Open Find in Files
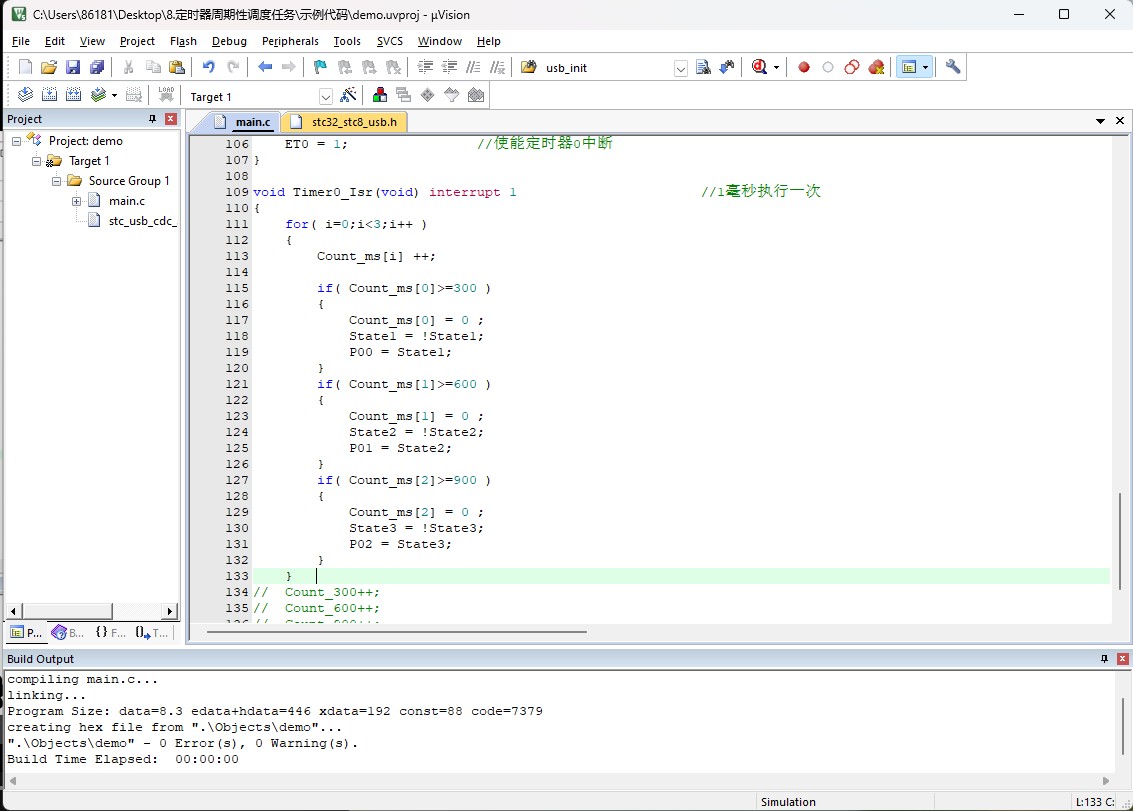The image size is (1133, 811). point(528,67)
